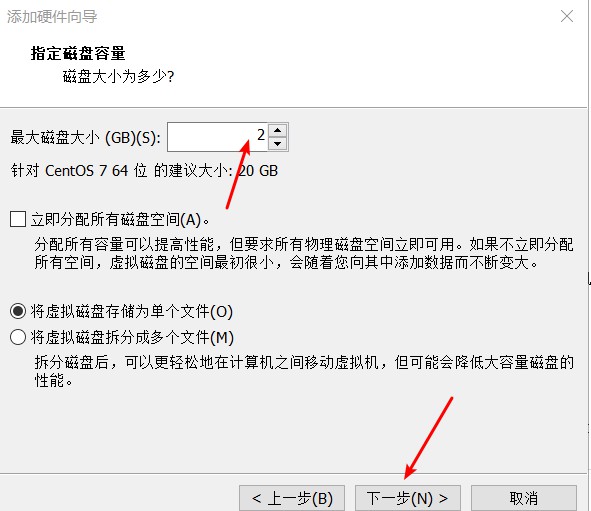Screen dimensions: 591x511
Task: Click the 将虚拟磁盘存储为单个文件(O) label text
Action: (x=132, y=312)
